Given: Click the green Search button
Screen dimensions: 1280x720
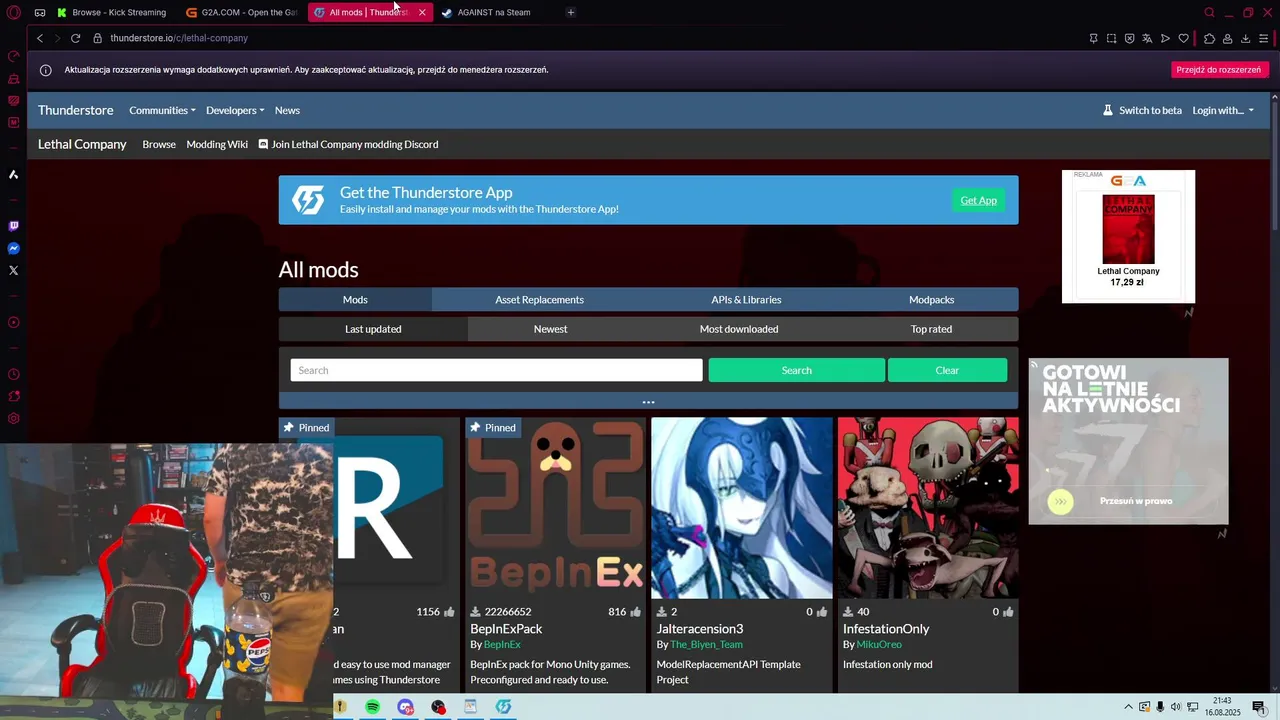Looking at the screenshot, I should (x=796, y=370).
